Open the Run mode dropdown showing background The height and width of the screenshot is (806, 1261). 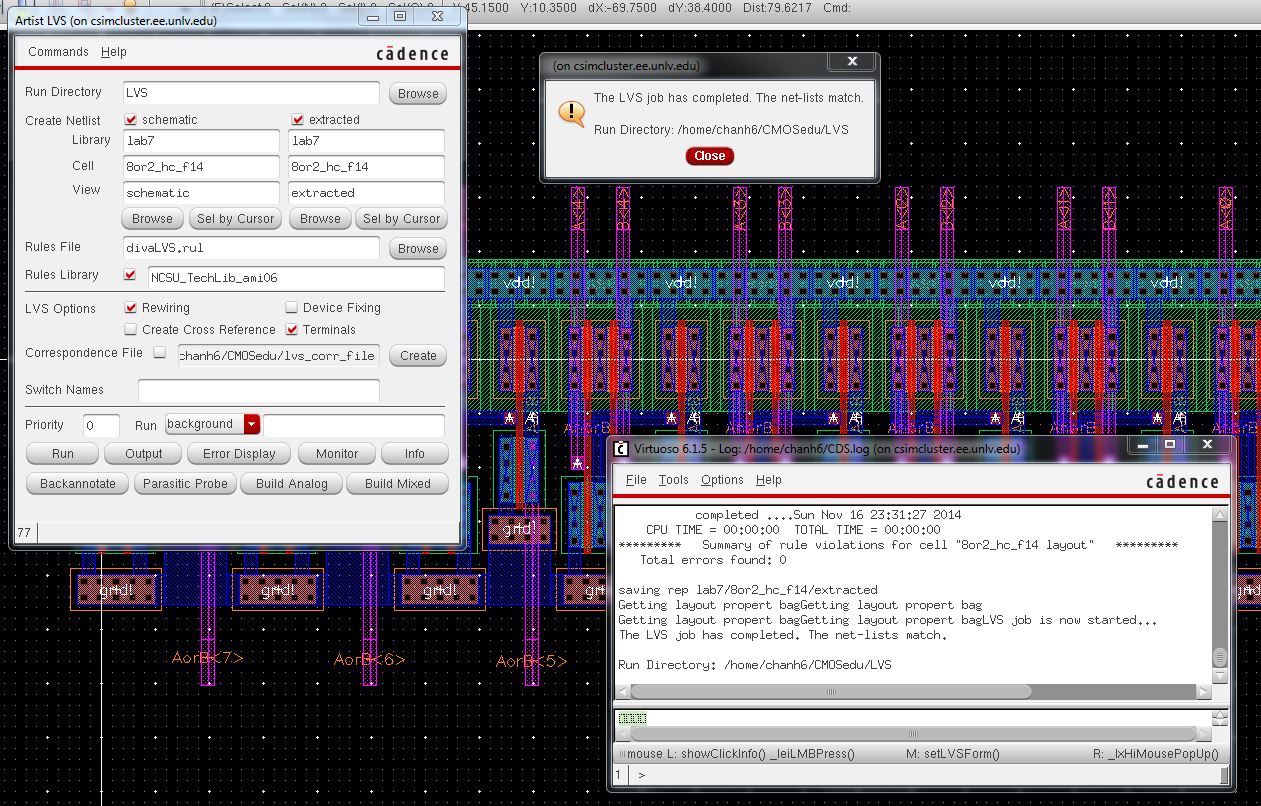249,424
